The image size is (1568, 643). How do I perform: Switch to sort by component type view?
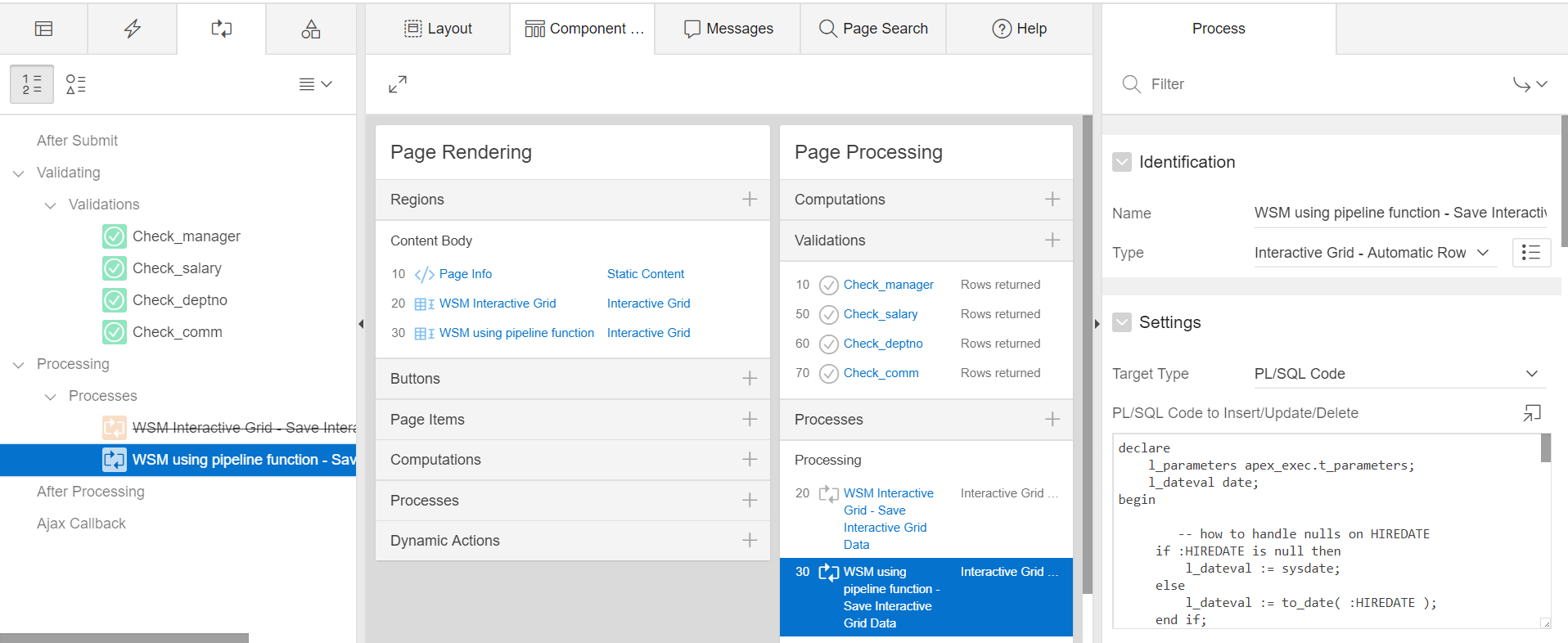(76, 84)
